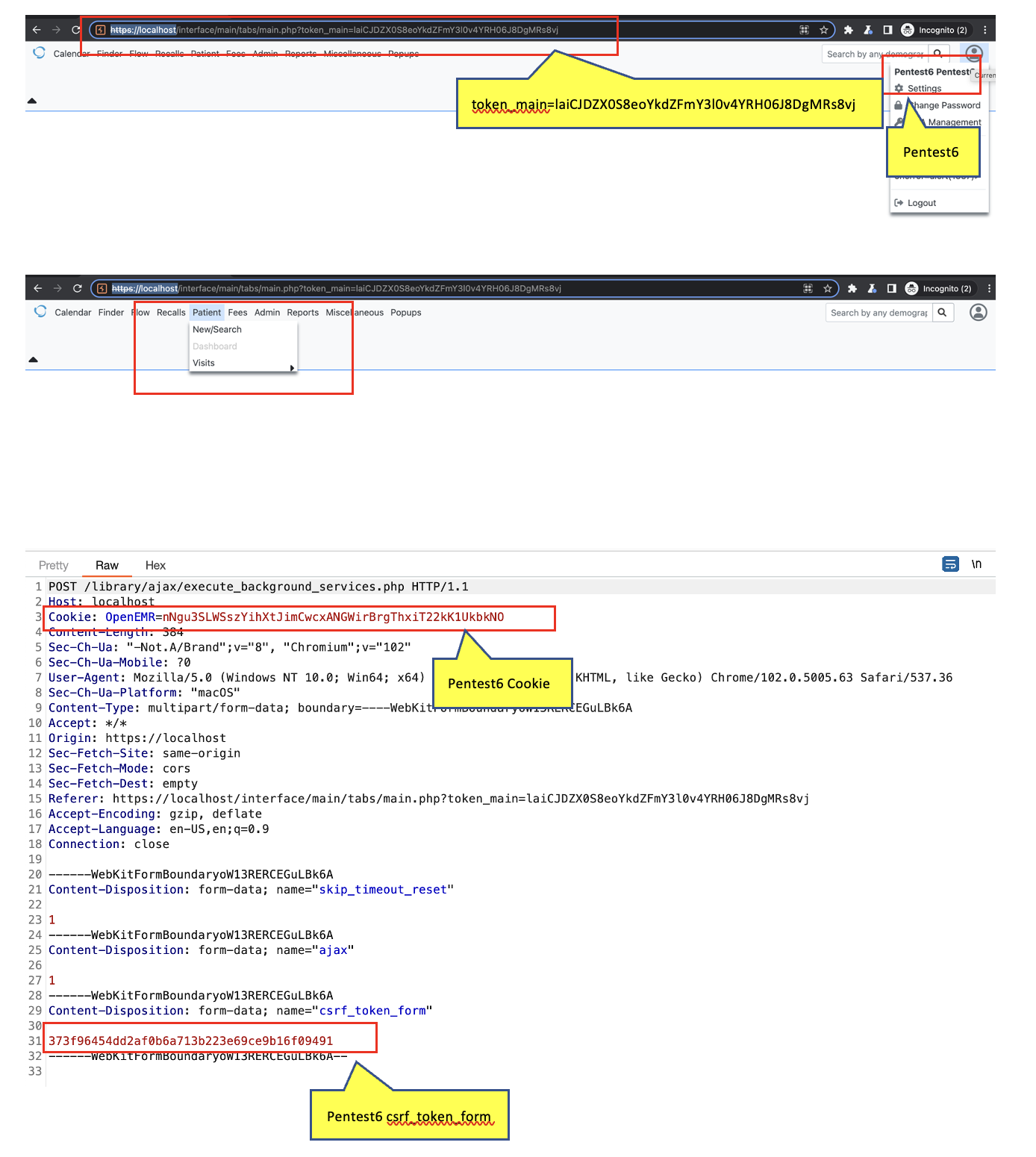The height and width of the screenshot is (1157, 1036).
Task: Bookmark star in Patient-dropdown browser address bar
Action: coord(828,288)
